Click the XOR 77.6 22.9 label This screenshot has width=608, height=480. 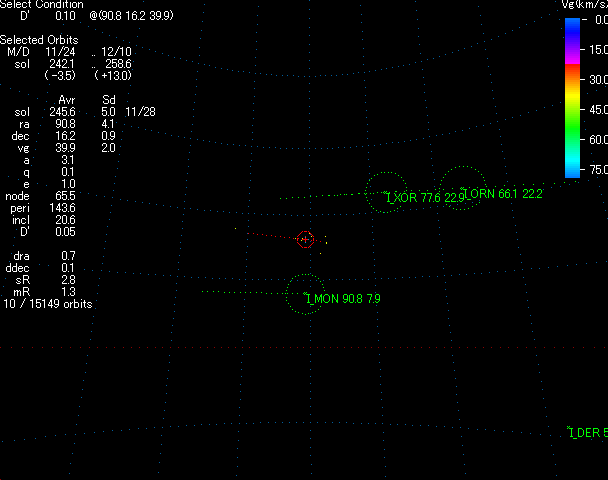(x=426, y=198)
